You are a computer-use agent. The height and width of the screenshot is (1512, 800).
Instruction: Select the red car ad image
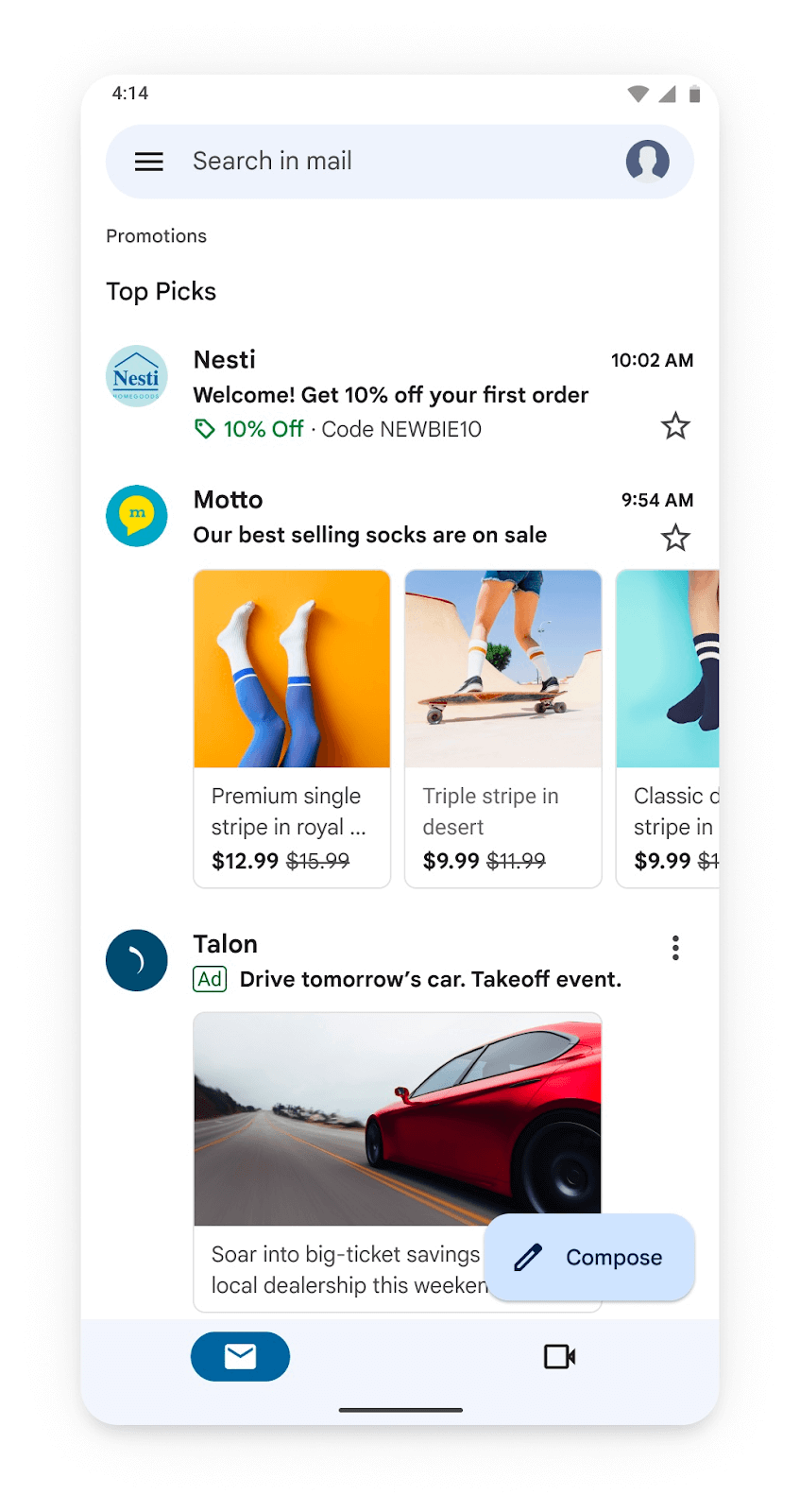397,1119
